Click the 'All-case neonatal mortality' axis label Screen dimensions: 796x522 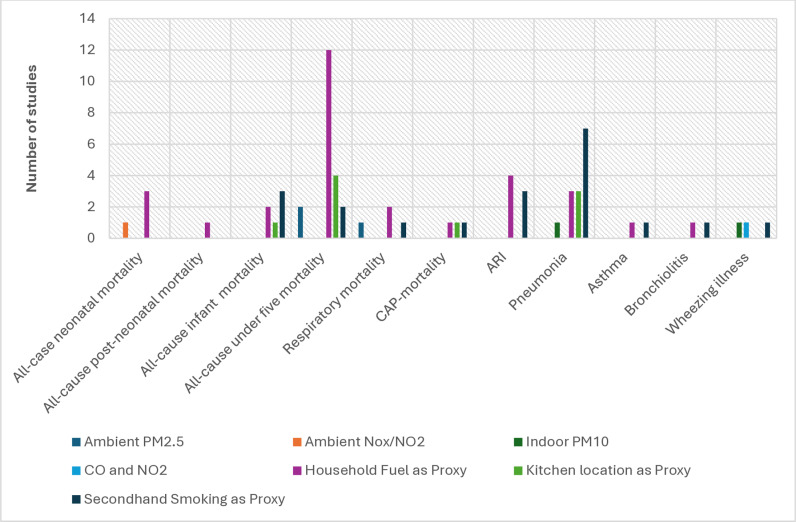(x=78, y=317)
